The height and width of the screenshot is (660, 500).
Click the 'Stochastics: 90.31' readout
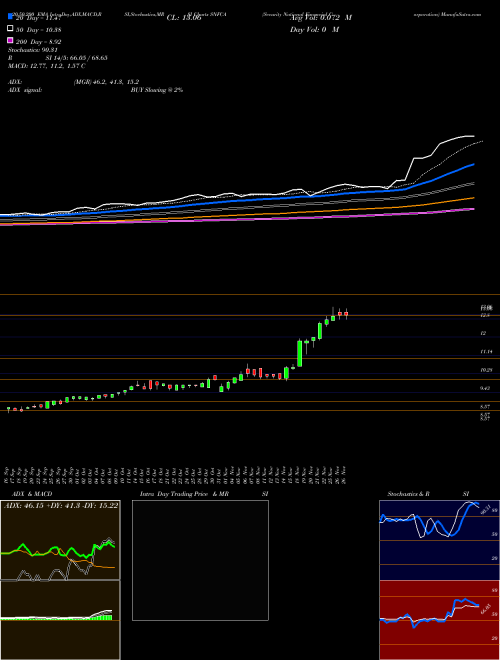pyautogui.click(x=33, y=50)
